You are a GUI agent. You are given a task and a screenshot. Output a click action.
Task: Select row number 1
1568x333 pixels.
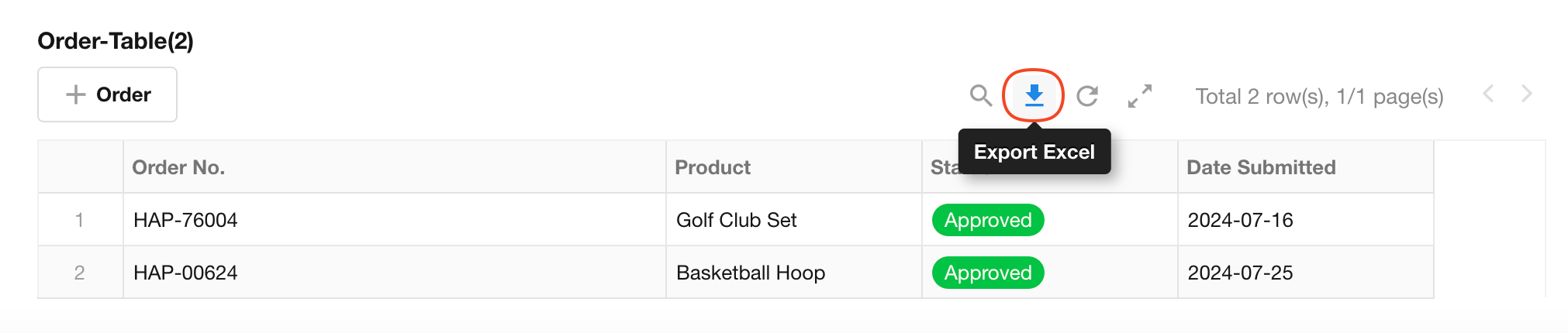coord(79,220)
